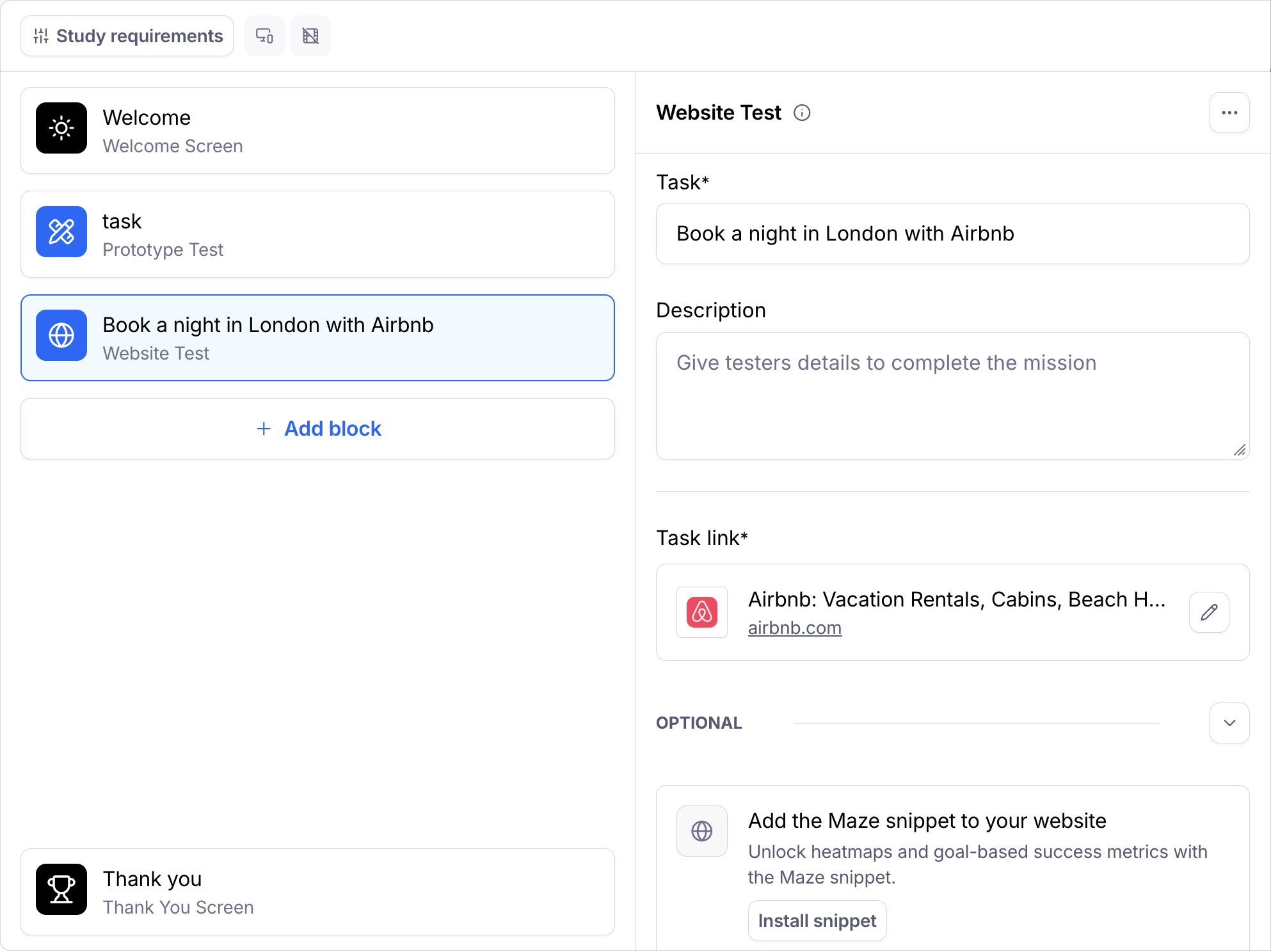
Task: Select the Book a night Website Test block
Action: (x=317, y=338)
